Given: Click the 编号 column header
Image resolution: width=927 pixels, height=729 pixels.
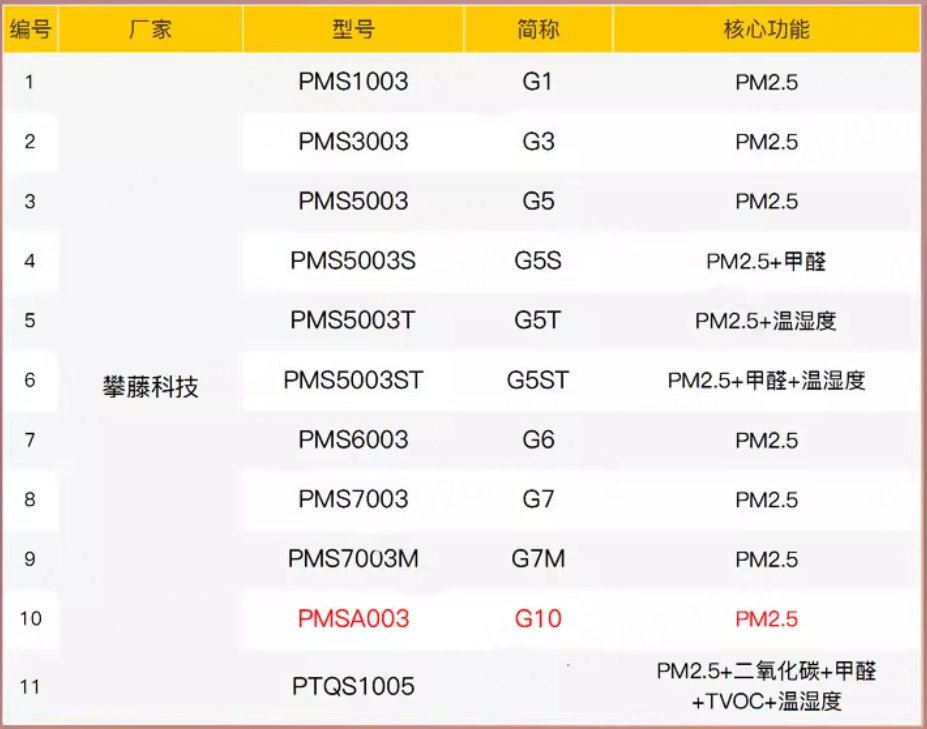Looking at the screenshot, I should (x=30, y=29).
